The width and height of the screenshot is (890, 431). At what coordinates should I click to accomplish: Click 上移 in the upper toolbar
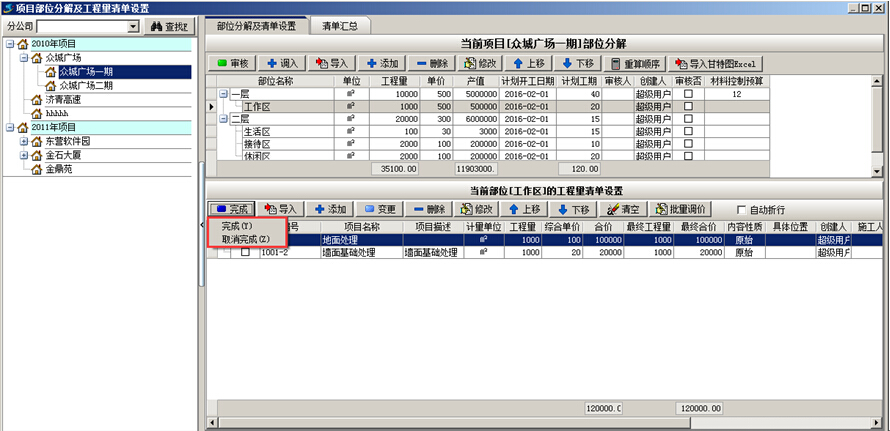pyautogui.click(x=531, y=62)
